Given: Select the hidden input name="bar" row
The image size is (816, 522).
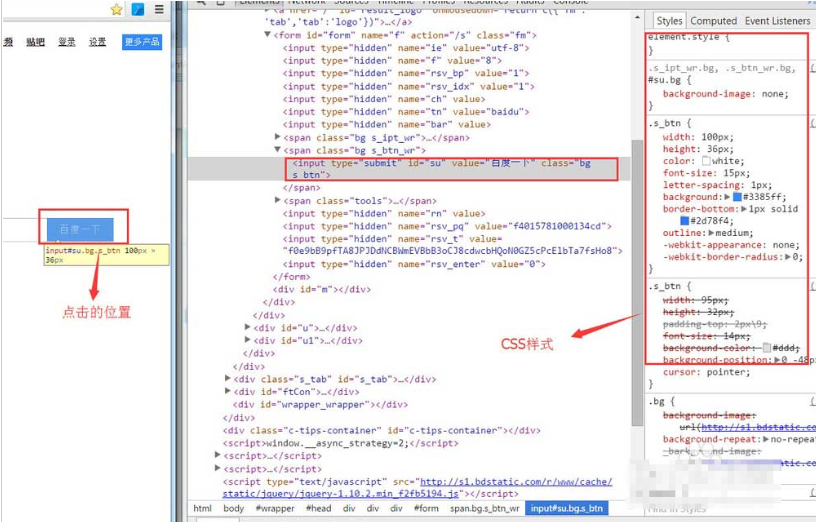Looking at the screenshot, I should pos(387,124).
